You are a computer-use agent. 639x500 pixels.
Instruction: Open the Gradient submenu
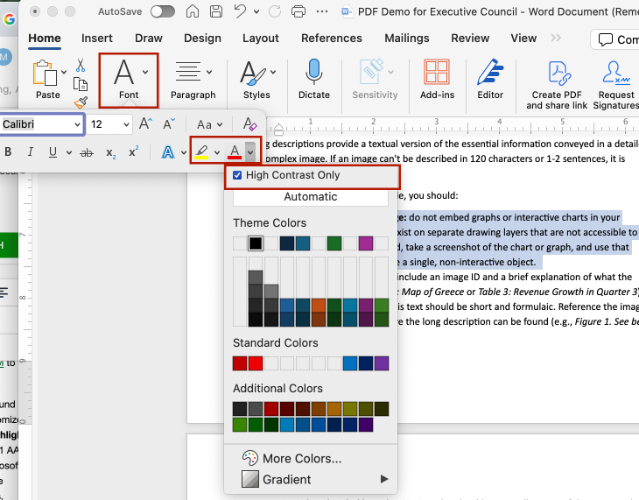click(311, 479)
